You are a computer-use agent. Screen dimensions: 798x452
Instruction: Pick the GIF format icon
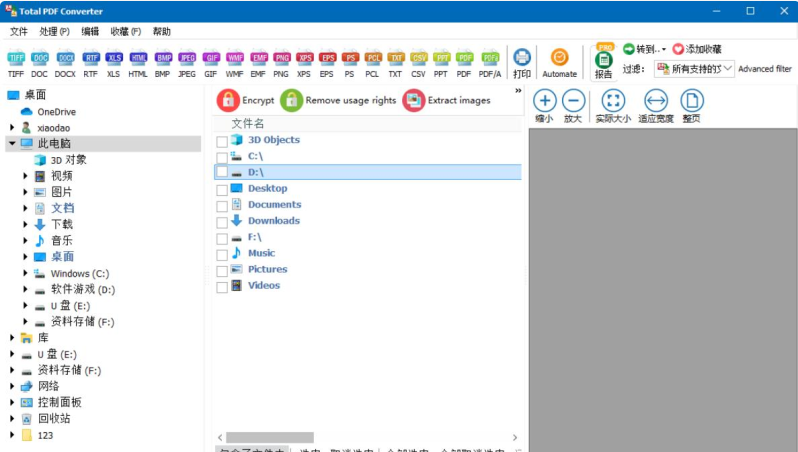coord(211,64)
